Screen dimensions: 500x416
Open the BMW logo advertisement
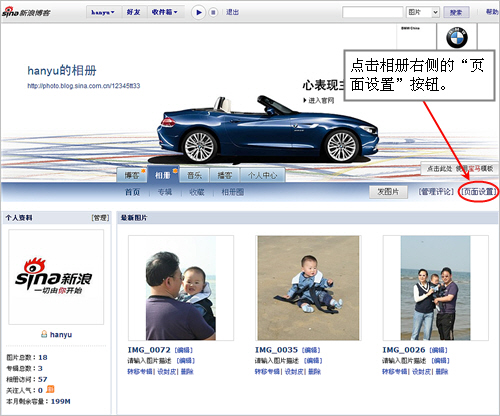[x=457, y=37]
